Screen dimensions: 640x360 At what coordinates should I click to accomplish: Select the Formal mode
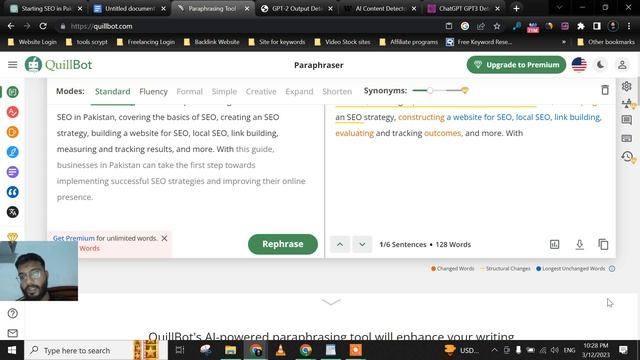click(x=189, y=91)
